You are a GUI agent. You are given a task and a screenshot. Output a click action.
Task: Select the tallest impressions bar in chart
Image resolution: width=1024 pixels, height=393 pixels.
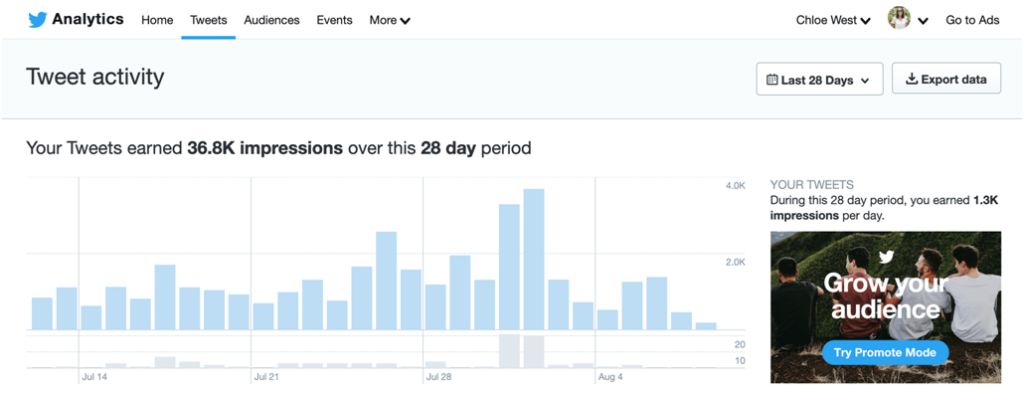pyautogui.click(x=534, y=259)
